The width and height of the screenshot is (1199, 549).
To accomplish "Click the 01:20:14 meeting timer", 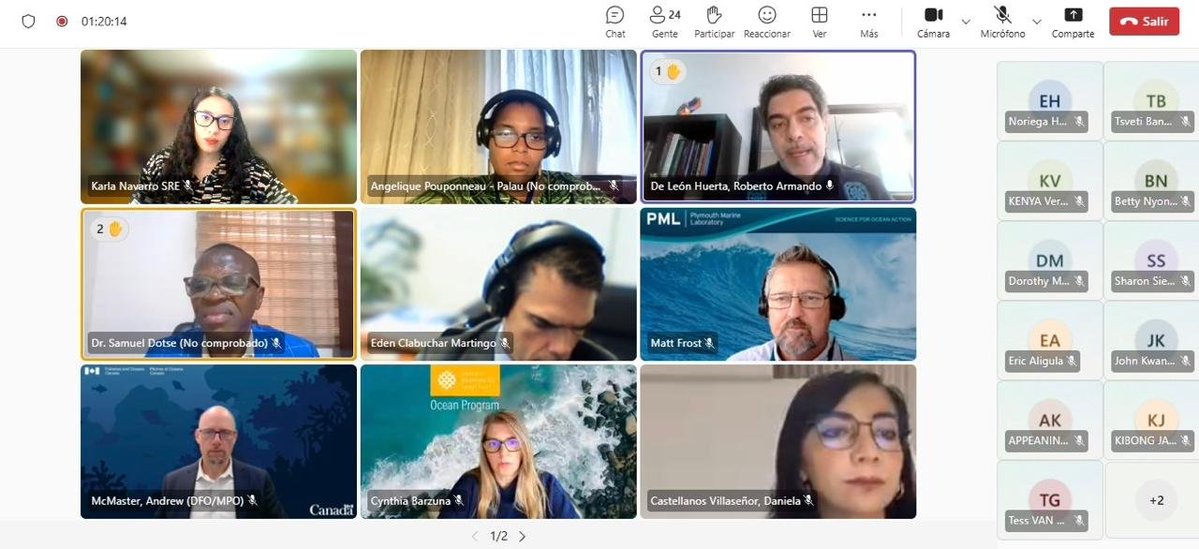I will point(104,21).
